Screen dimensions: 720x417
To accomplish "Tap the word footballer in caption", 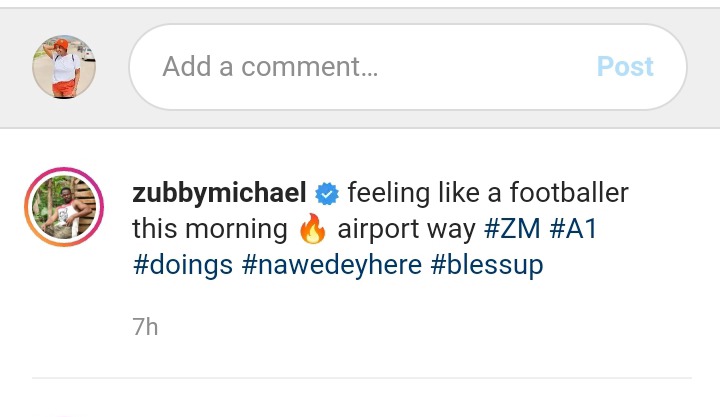I will click(569, 192).
